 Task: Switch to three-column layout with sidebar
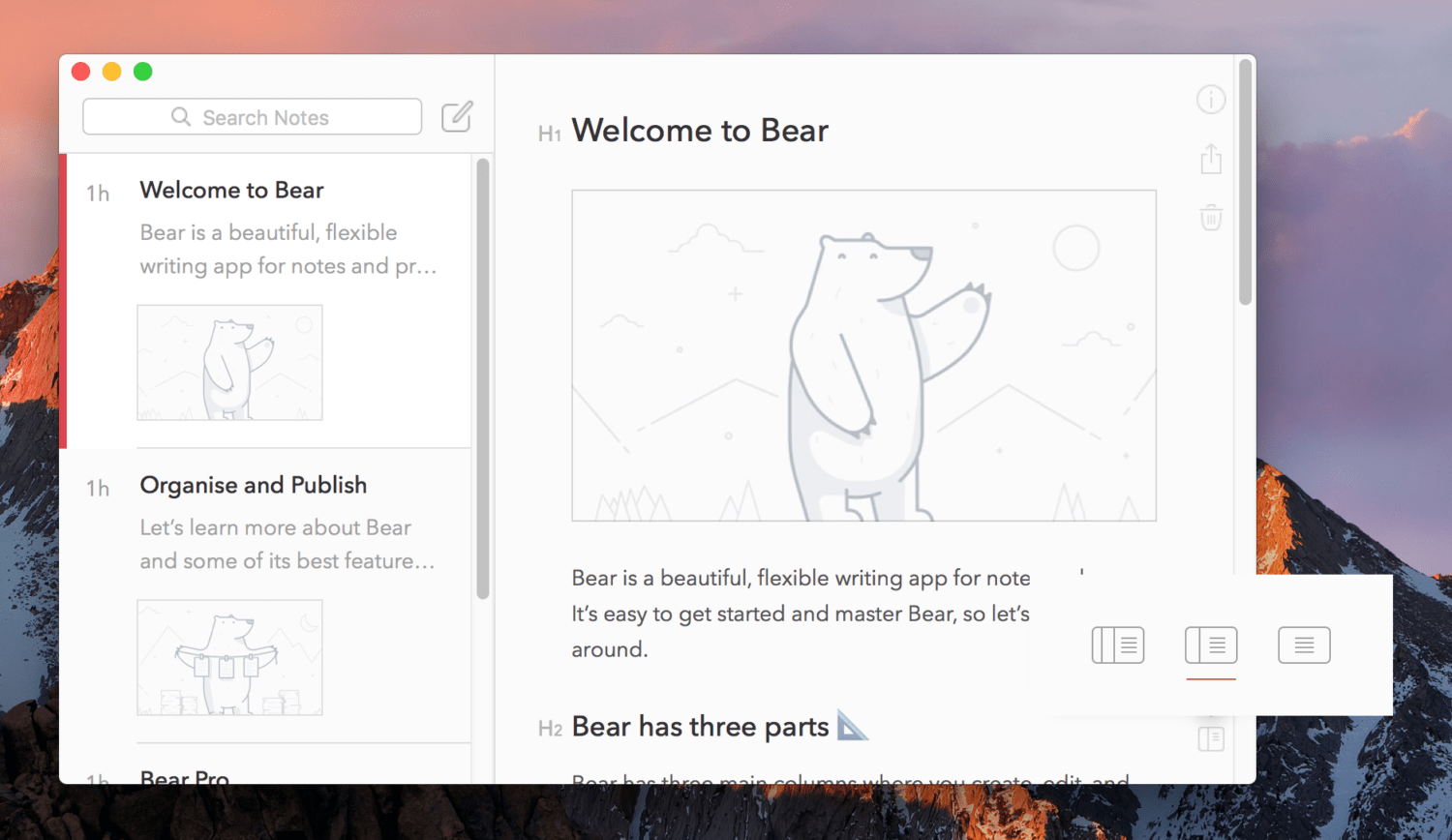tap(1117, 645)
